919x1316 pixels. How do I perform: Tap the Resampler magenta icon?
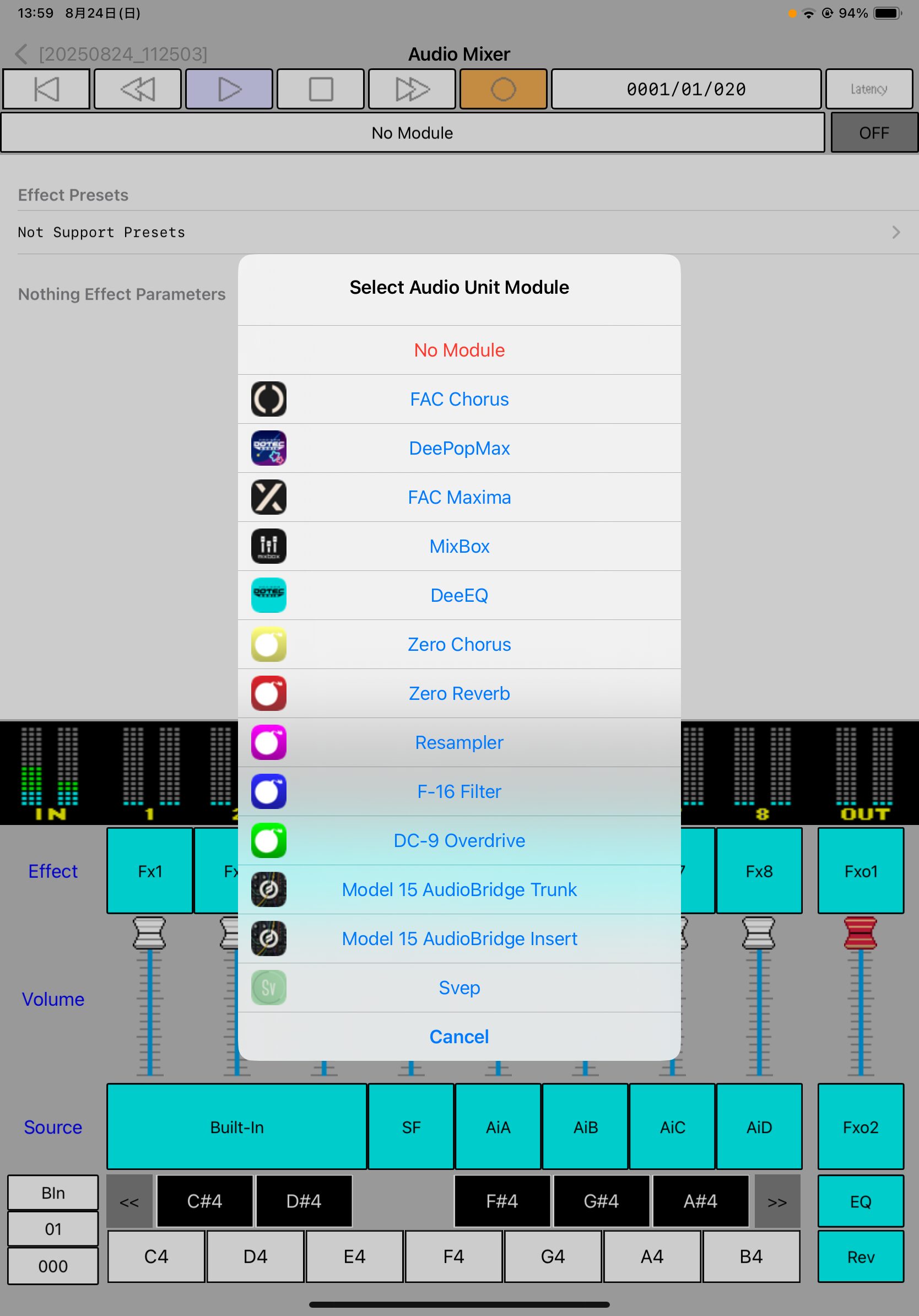[269, 742]
